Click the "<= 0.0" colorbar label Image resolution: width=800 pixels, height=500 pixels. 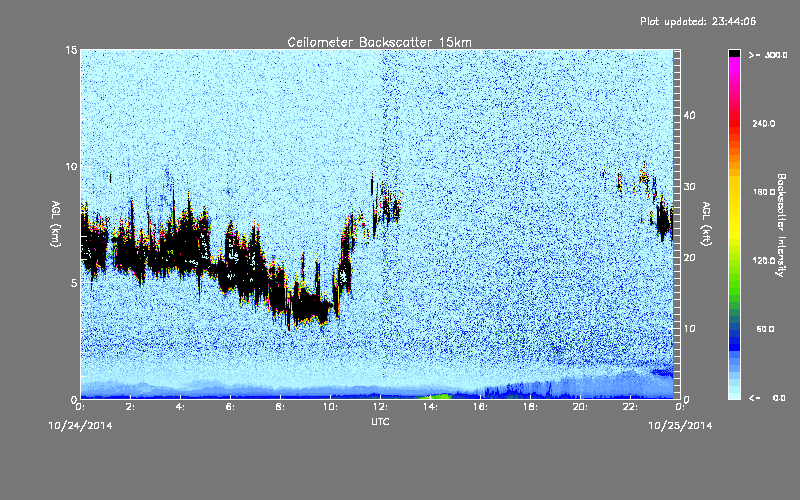767,397
